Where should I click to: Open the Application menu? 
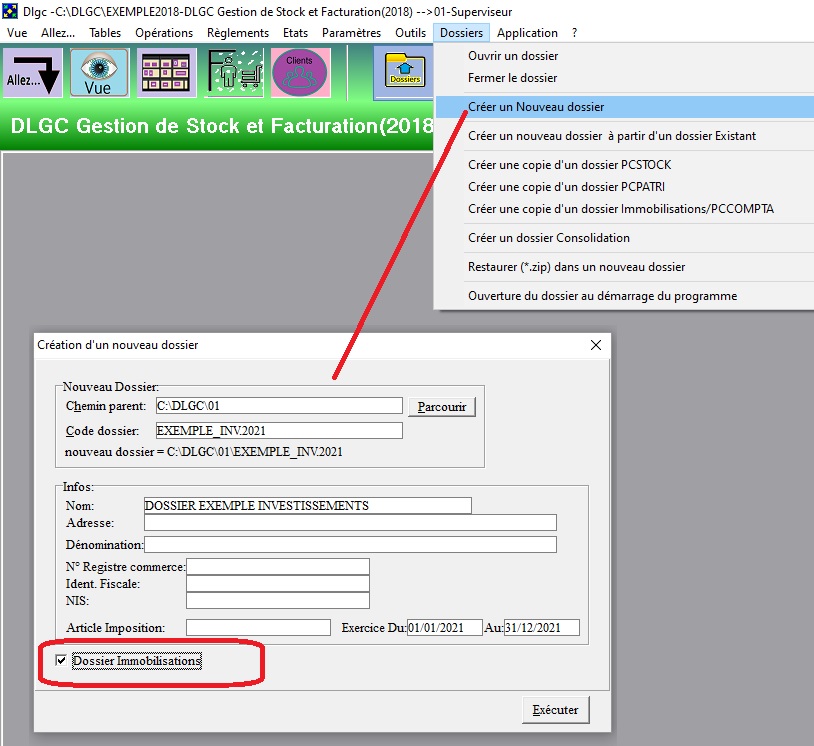pyautogui.click(x=527, y=33)
